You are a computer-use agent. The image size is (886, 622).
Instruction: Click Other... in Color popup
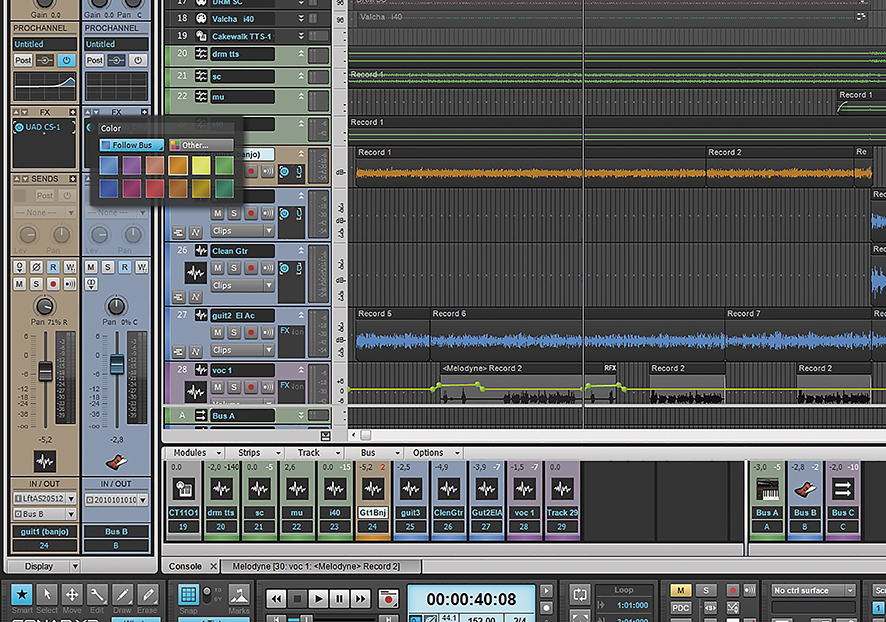[x=201, y=145]
